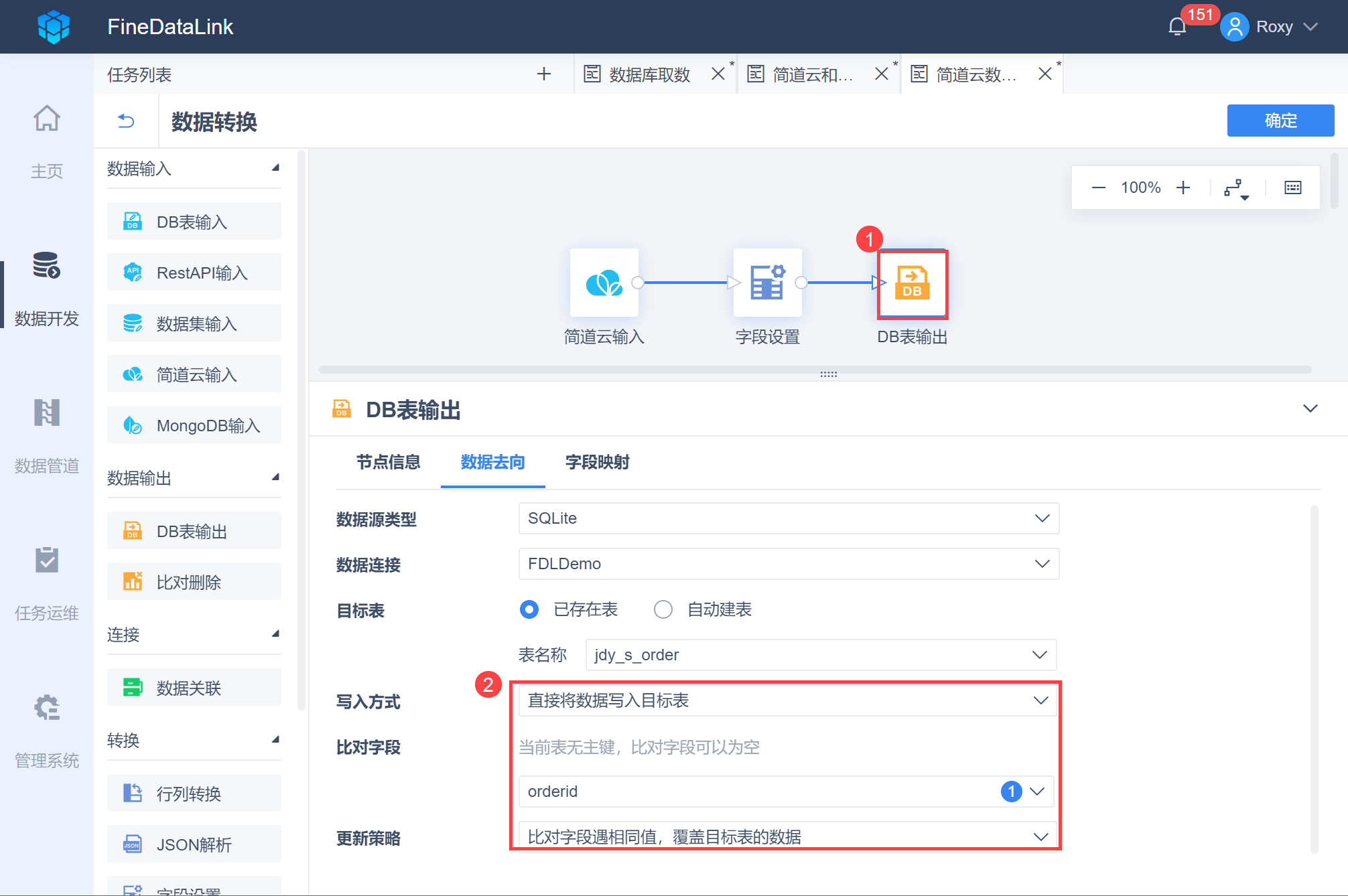The image size is (1348, 896).
Task: Switch to the 字段映射 tab
Action: (597, 462)
